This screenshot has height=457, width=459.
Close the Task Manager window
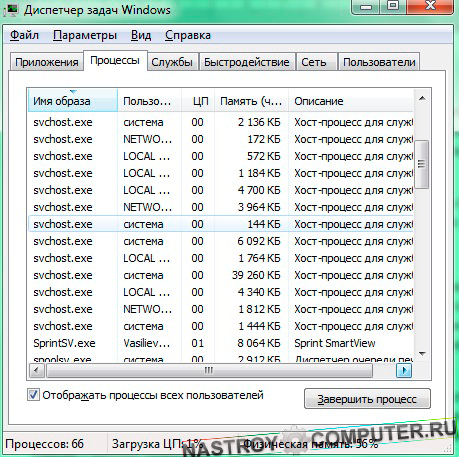(x=430, y=6)
